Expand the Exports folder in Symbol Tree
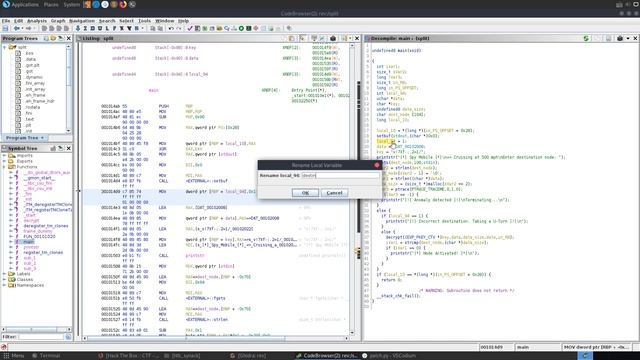This screenshot has height=360, width=640. 5,161
